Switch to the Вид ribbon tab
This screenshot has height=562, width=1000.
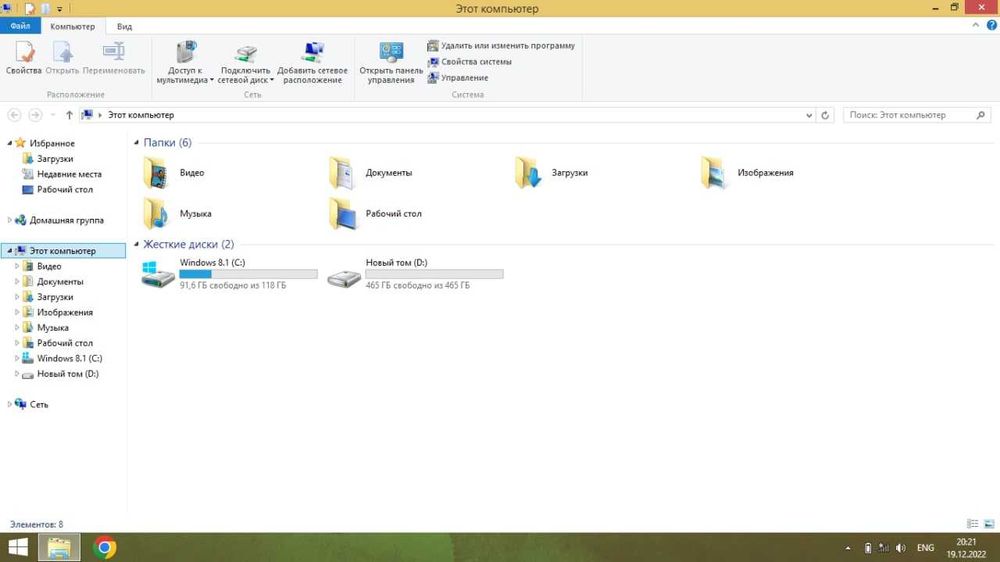coord(124,26)
